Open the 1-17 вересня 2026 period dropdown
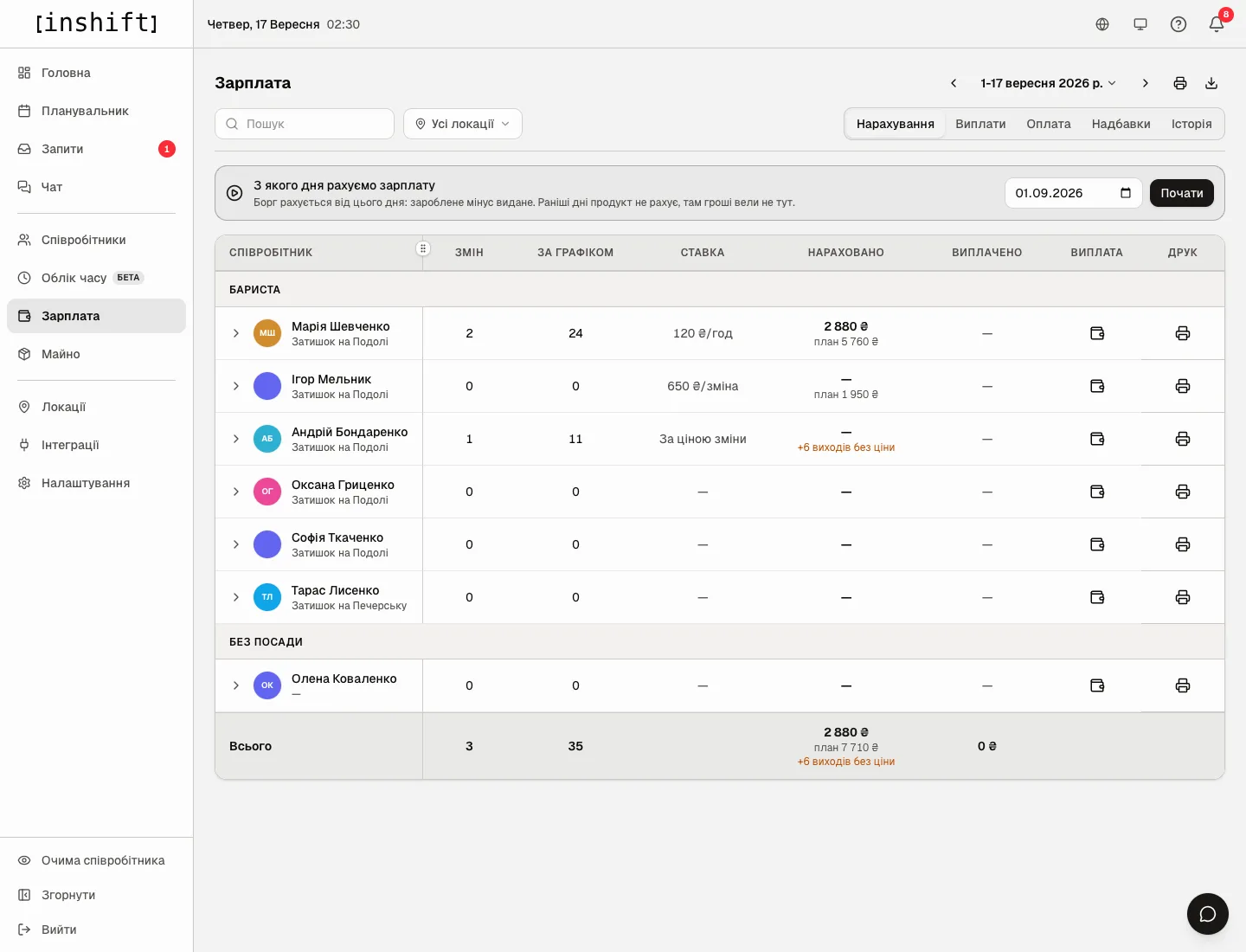1246x952 pixels. coord(1049,83)
